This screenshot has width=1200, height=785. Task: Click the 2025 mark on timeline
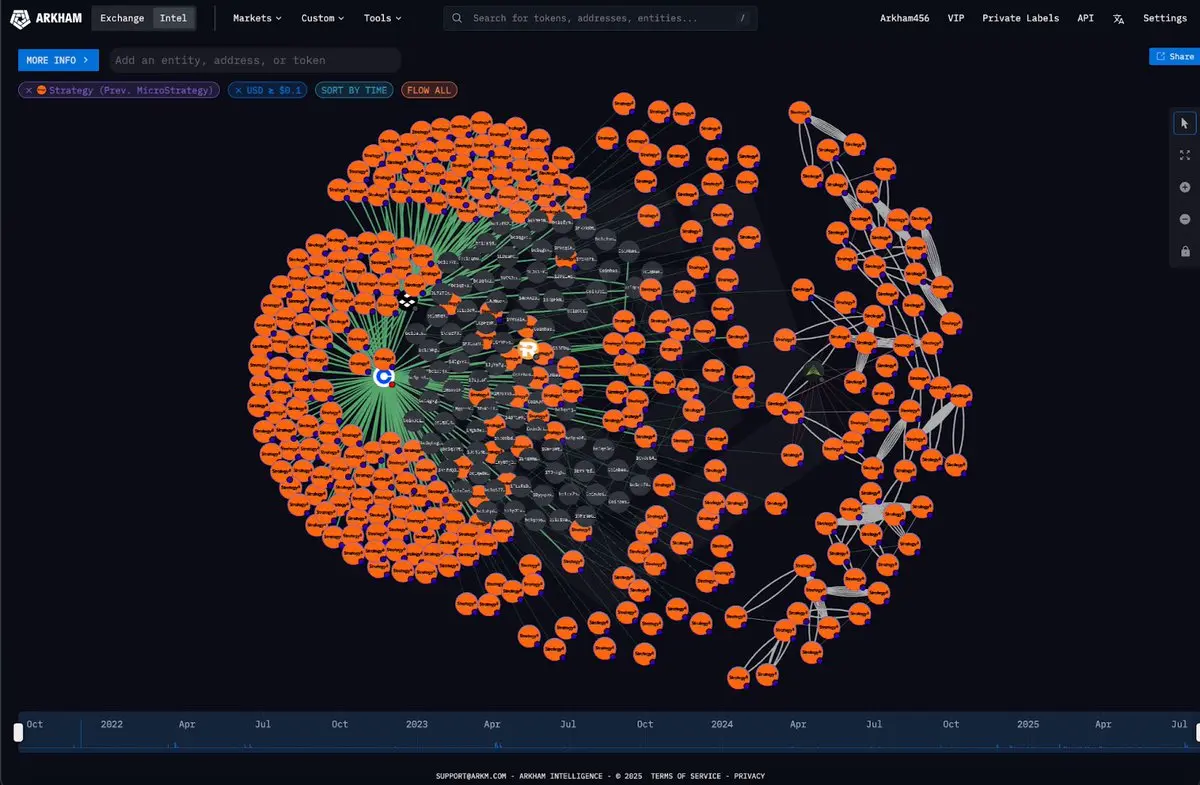tap(1028, 724)
